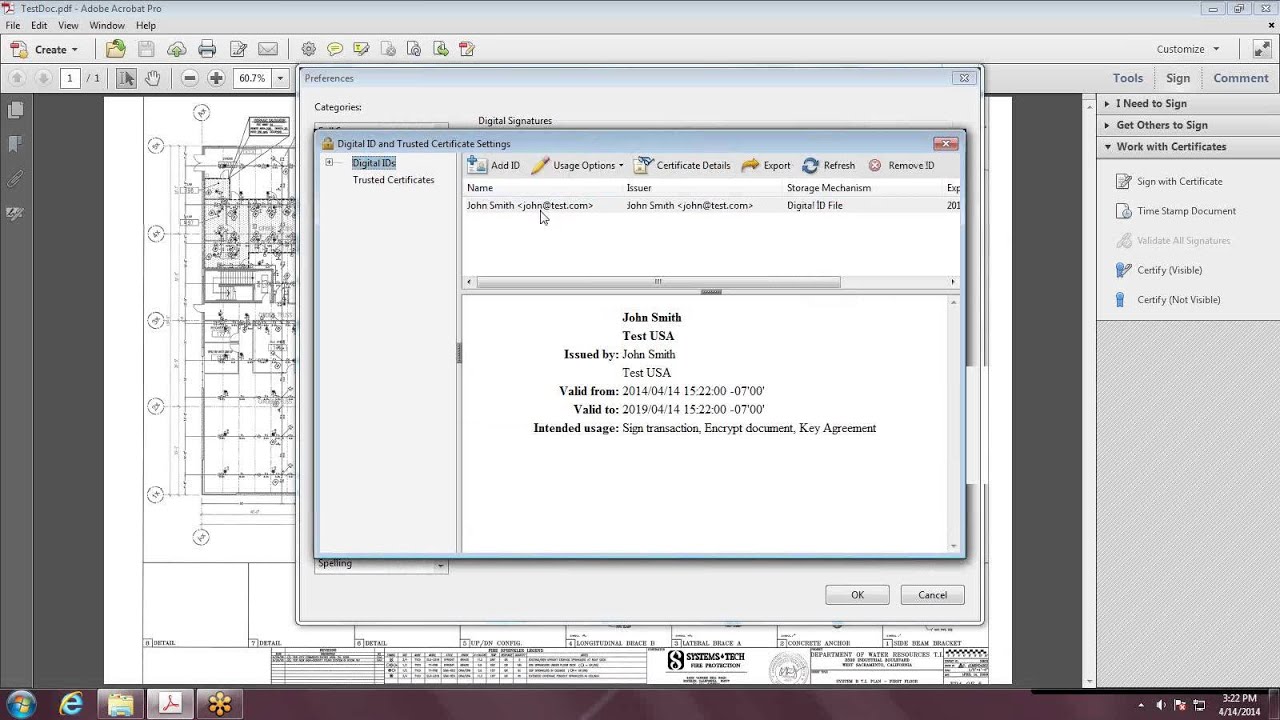Viewport: 1280px width, 720px height.
Task: Zoom in with the plus icon
Action: click(216, 78)
